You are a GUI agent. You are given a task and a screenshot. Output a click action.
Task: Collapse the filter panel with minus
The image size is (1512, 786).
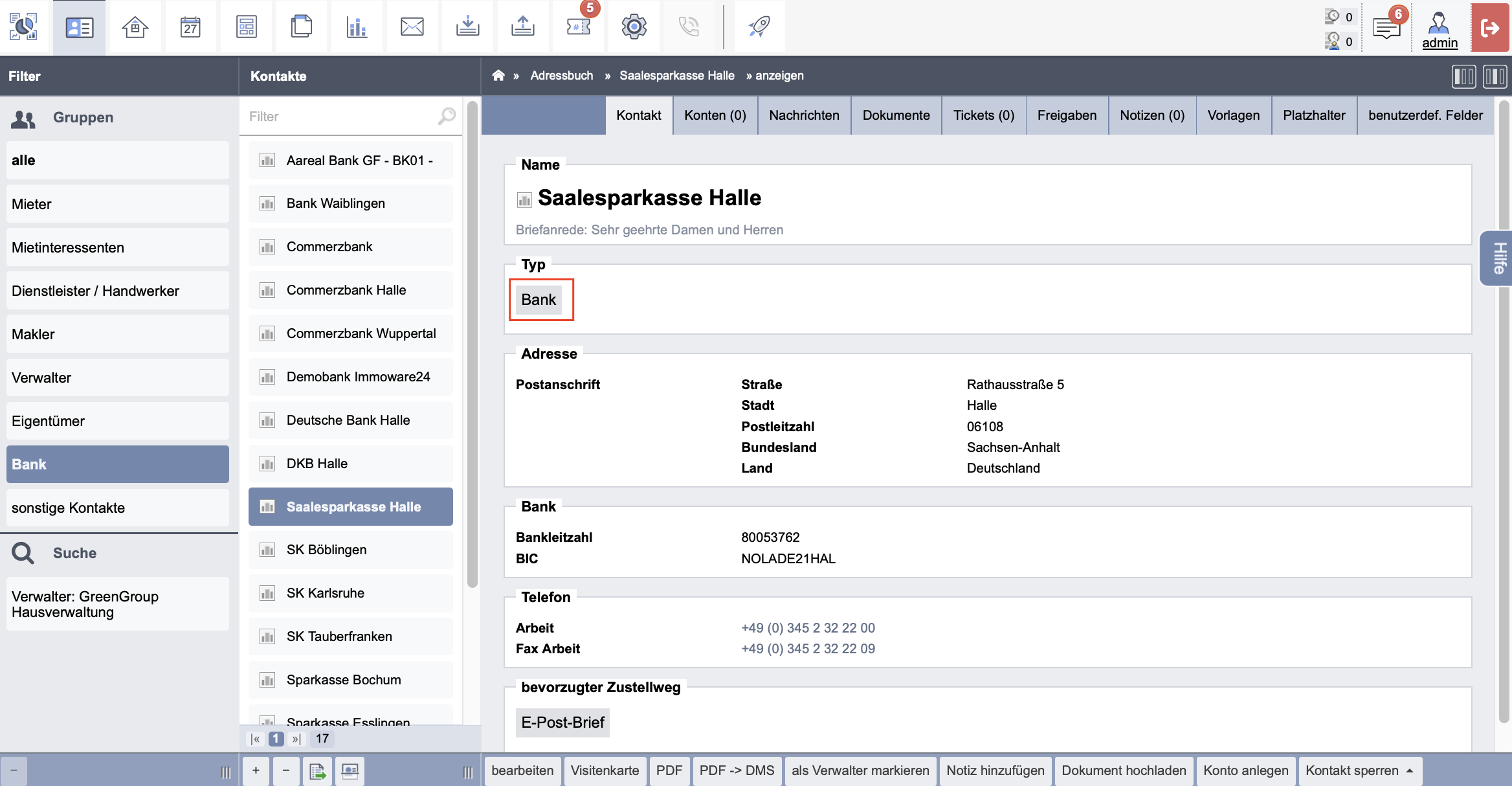[x=14, y=770]
